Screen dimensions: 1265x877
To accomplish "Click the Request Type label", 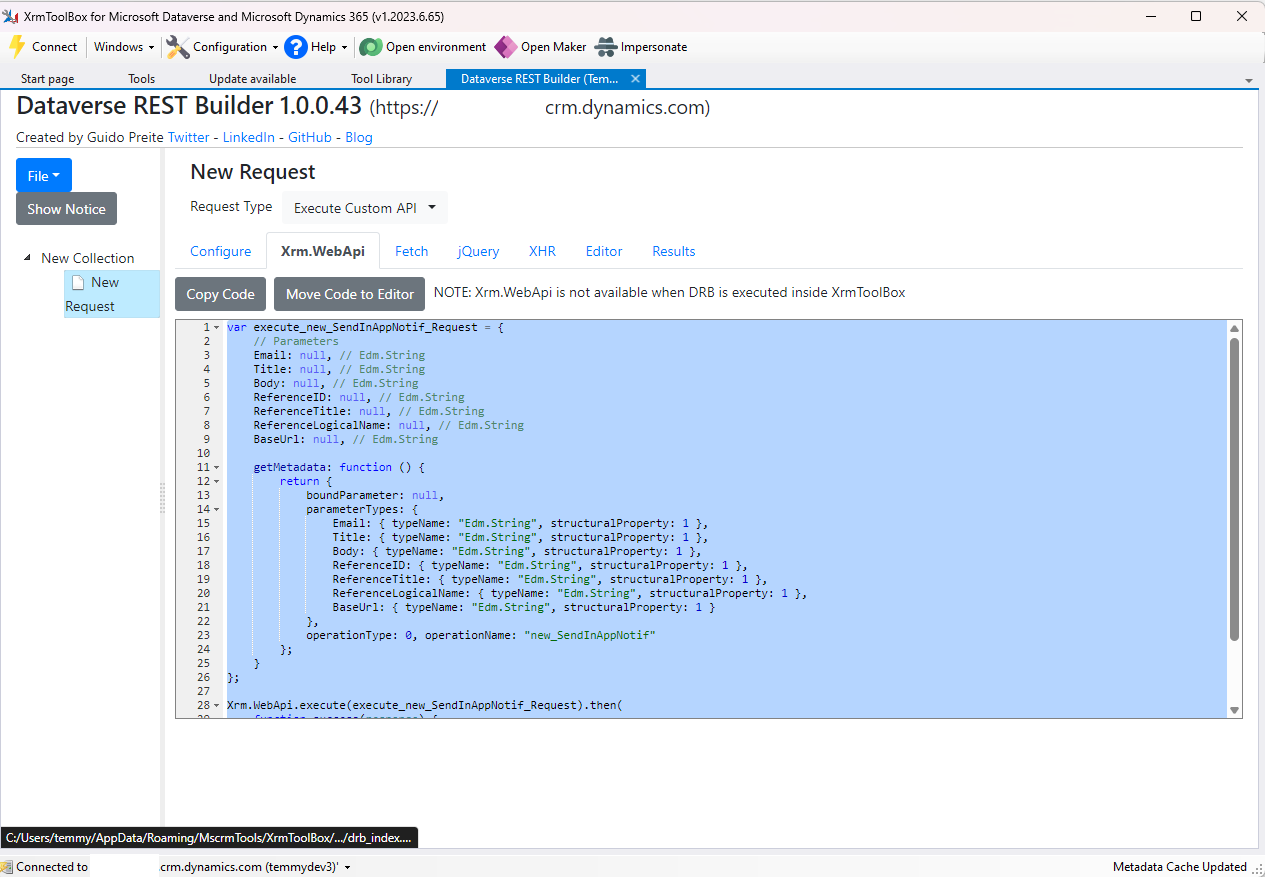I will coord(231,207).
